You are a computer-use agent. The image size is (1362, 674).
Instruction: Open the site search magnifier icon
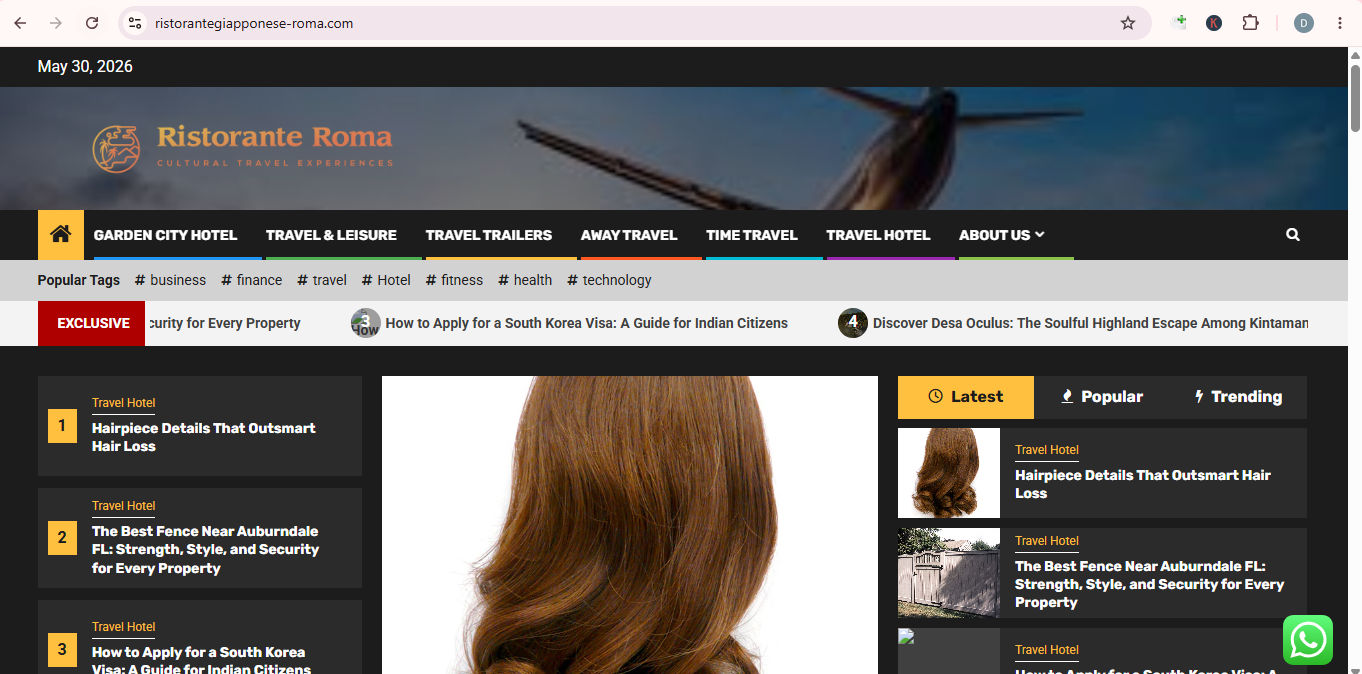tap(1293, 235)
